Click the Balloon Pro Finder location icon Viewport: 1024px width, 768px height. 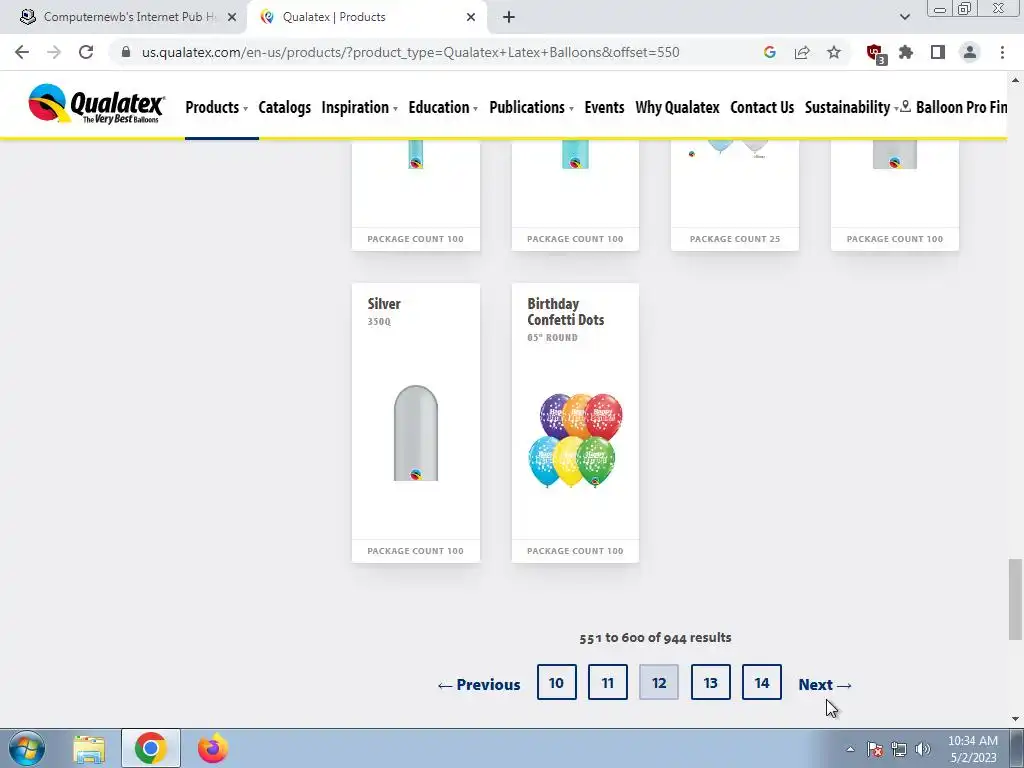905,106
